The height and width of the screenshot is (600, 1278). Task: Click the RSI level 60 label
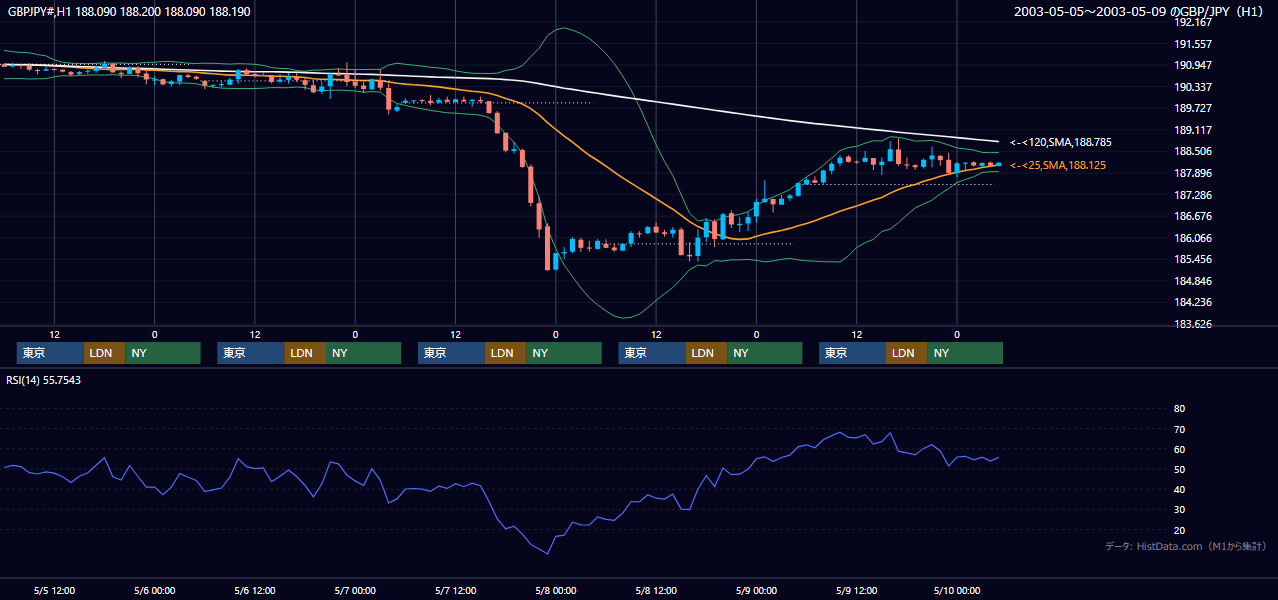pos(1179,449)
